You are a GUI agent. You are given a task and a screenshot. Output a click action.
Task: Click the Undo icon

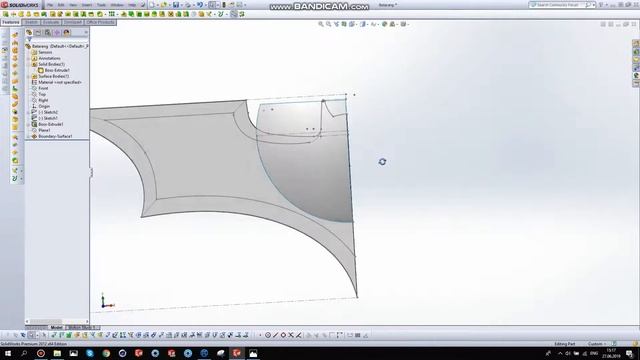(x=200, y=5)
